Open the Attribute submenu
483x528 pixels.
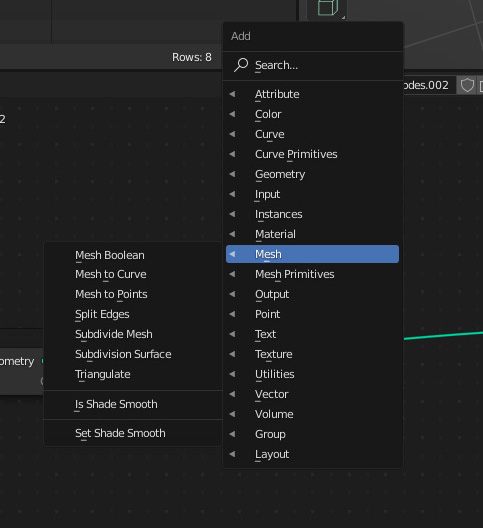click(x=313, y=94)
